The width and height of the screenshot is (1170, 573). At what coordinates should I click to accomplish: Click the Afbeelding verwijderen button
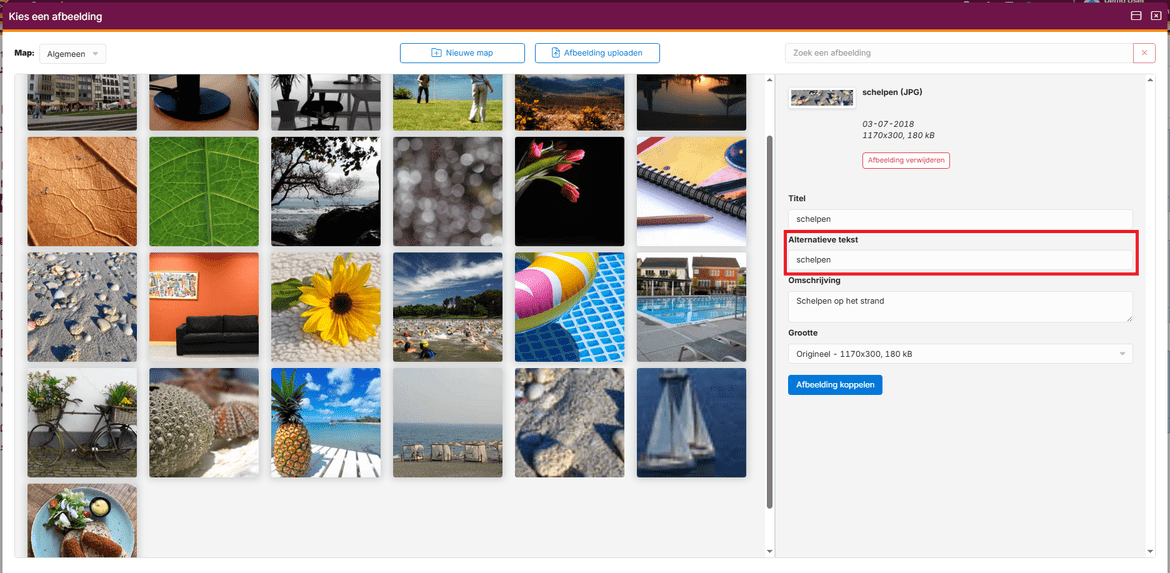905,160
